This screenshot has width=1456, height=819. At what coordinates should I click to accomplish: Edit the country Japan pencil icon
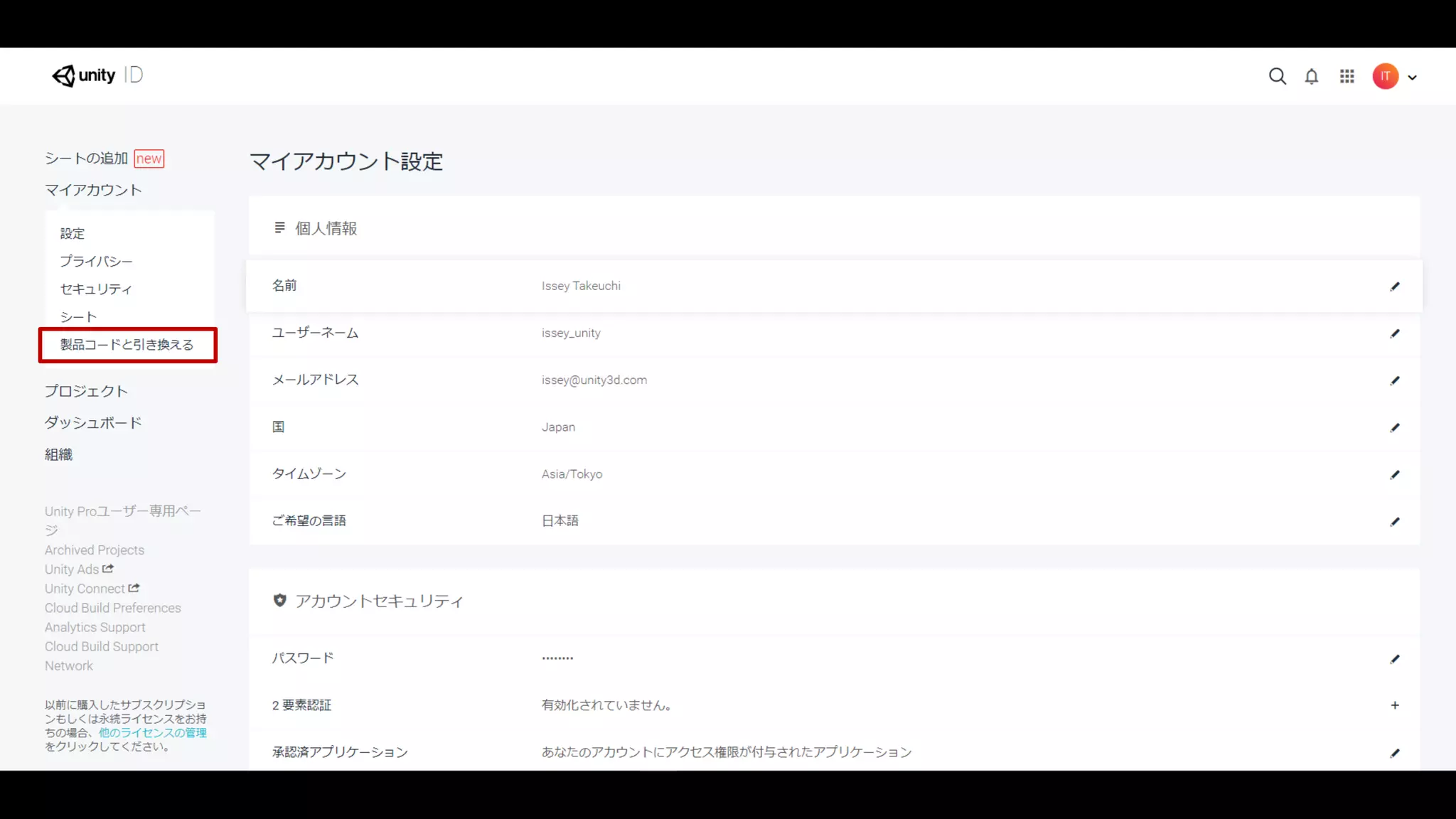[x=1394, y=427]
